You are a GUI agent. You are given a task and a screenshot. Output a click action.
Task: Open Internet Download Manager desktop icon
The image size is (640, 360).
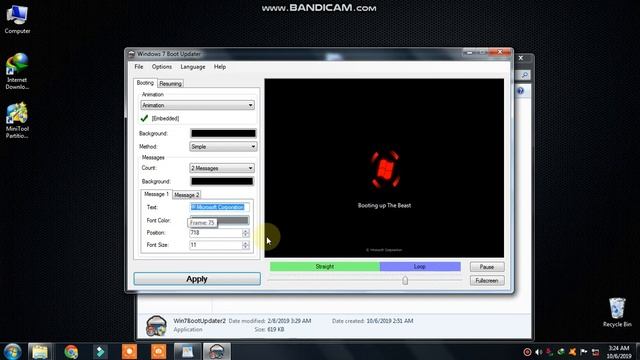tap(17, 71)
